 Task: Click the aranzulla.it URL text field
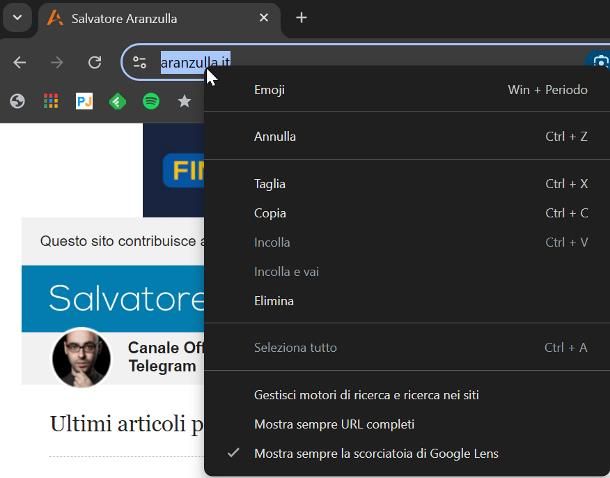click(x=195, y=62)
